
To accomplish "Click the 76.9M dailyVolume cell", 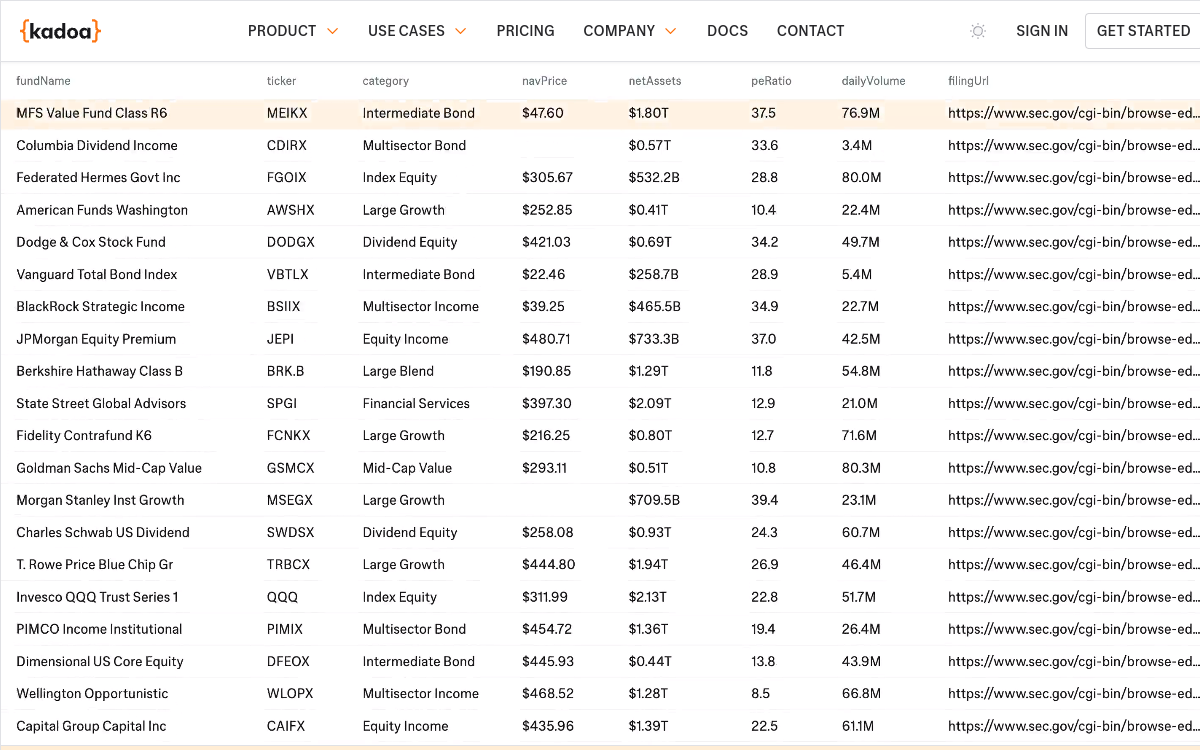I will (861, 113).
